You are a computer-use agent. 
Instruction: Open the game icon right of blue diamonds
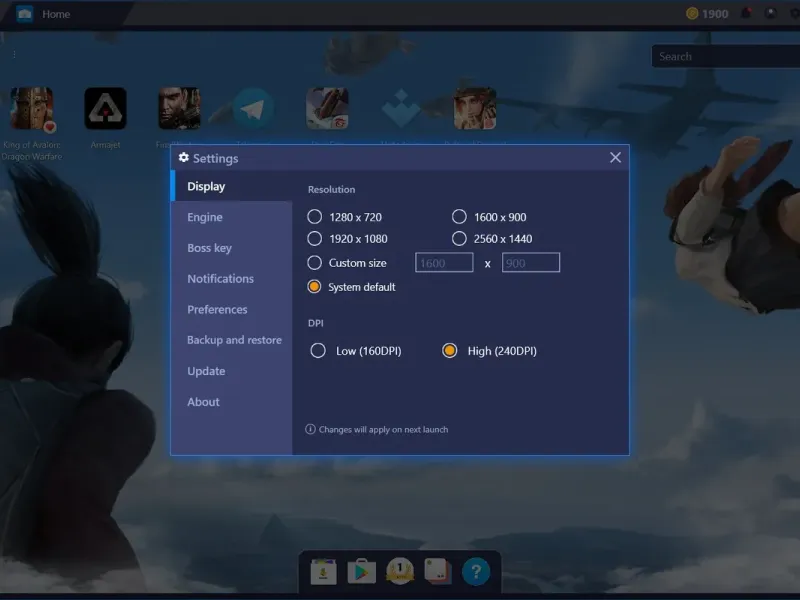pyautogui.click(x=475, y=108)
